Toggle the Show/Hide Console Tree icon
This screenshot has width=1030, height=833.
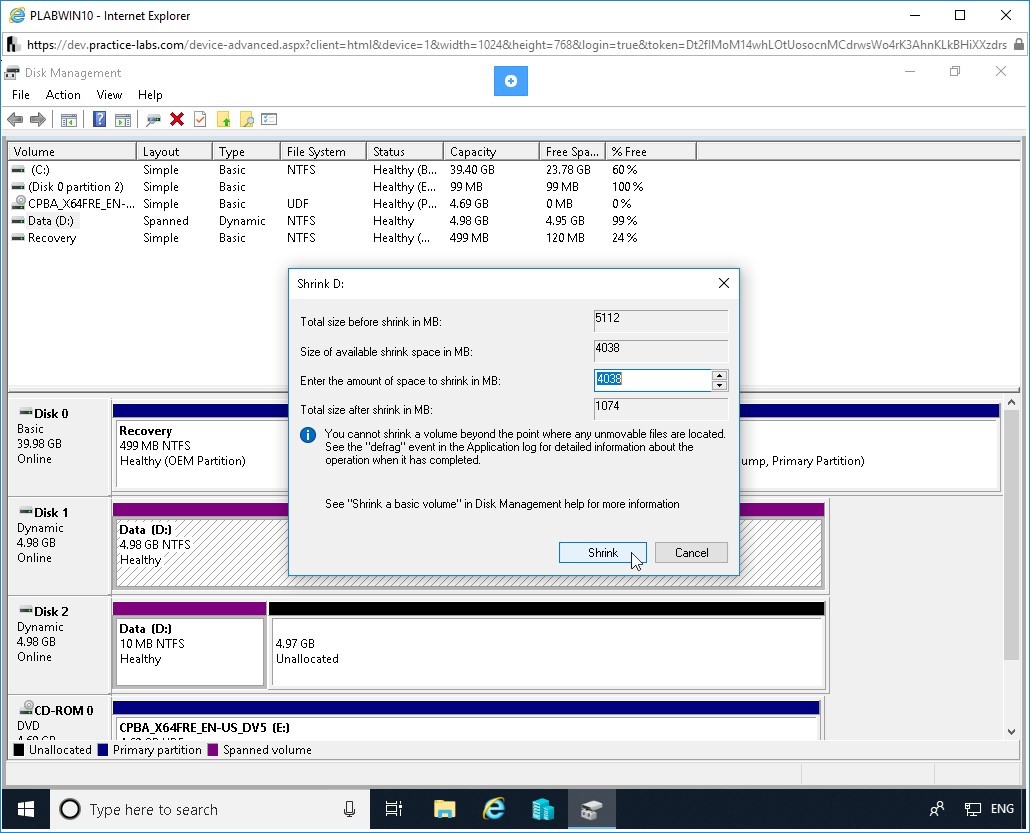pyautogui.click(x=68, y=120)
